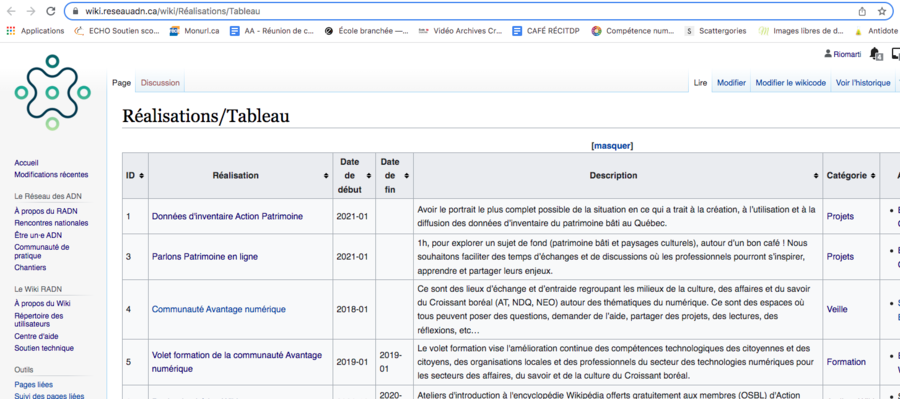Open ECHO Soutien sco... bookmark
Screen dimensions: 900x399
pyautogui.click(x=117, y=31)
